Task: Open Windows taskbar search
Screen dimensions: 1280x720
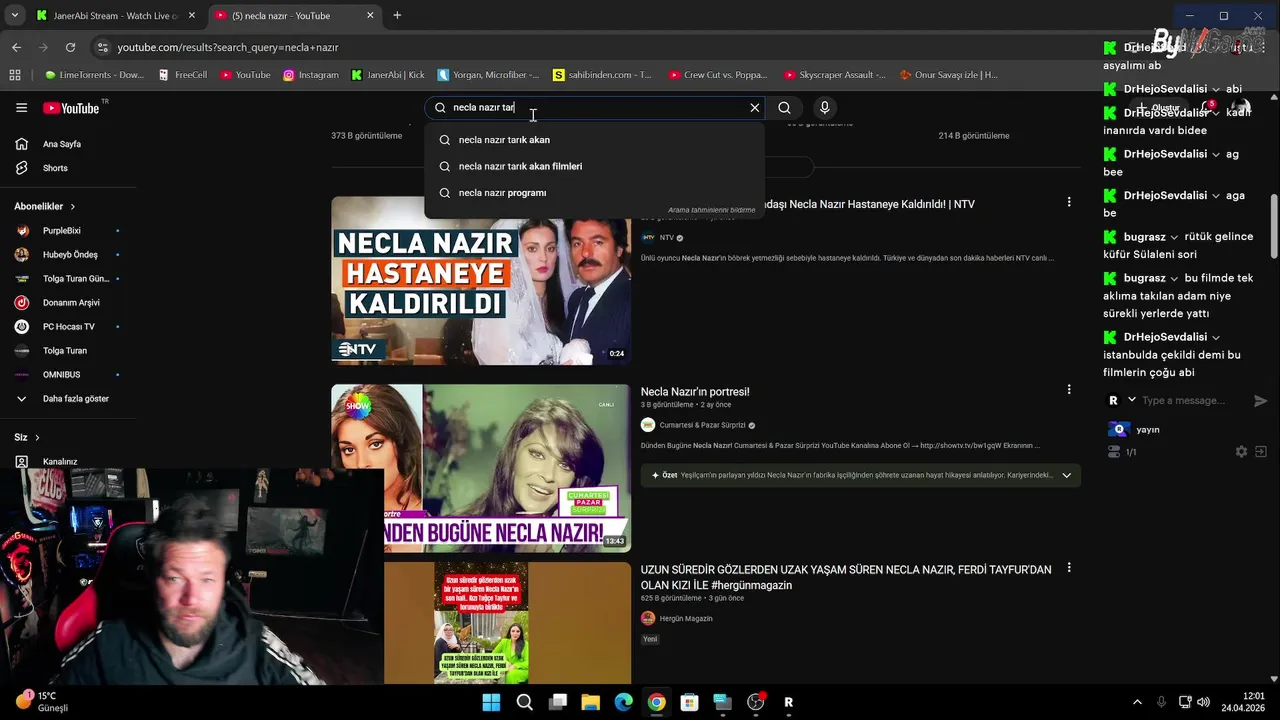Action: pos(524,702)
